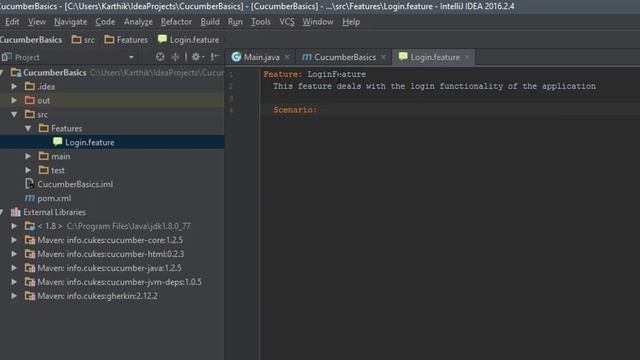
Task: Expand the cucumber-core:1.2.5 library arrow
Action: pos(14,240)
